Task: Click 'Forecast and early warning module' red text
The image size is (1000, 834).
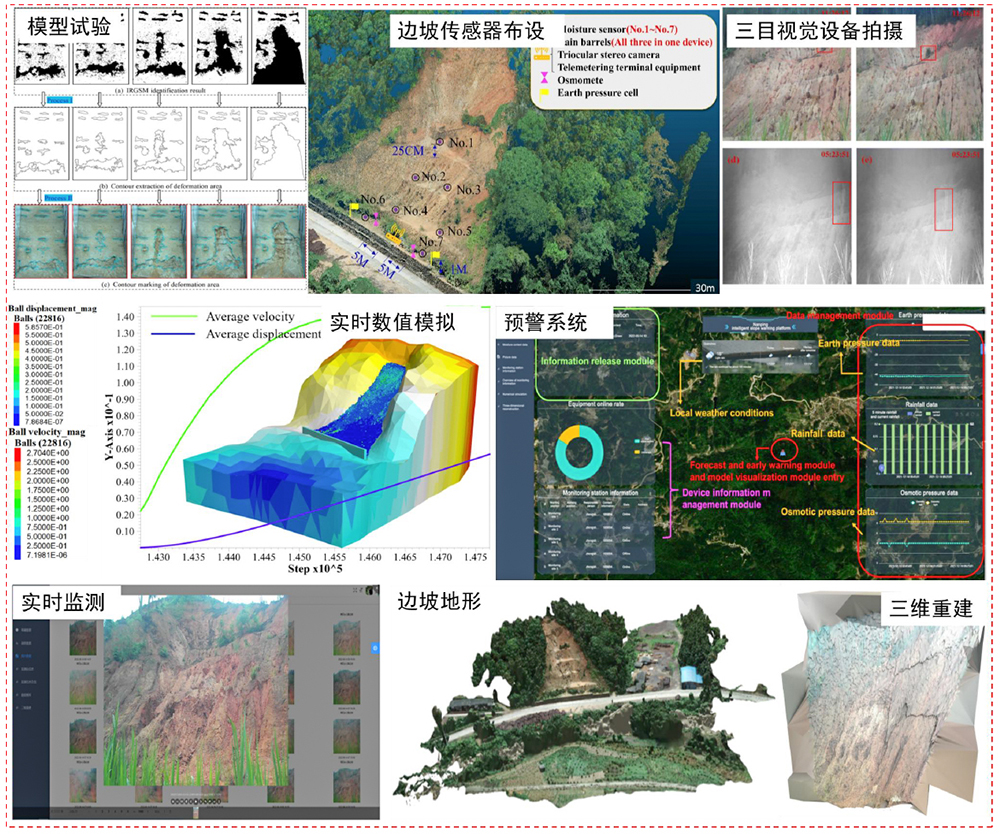Action: (x=763, y=465)
